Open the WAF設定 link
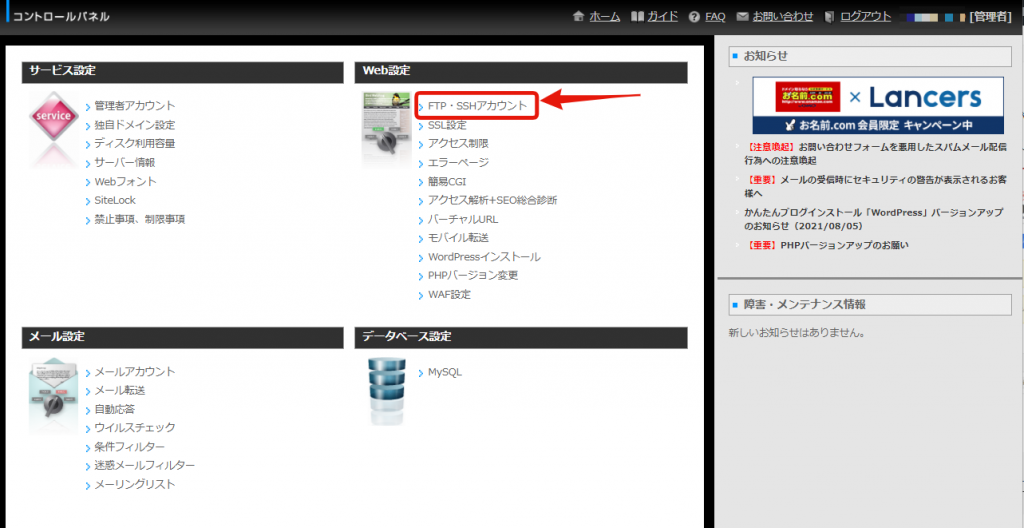 tap(449, 294)
